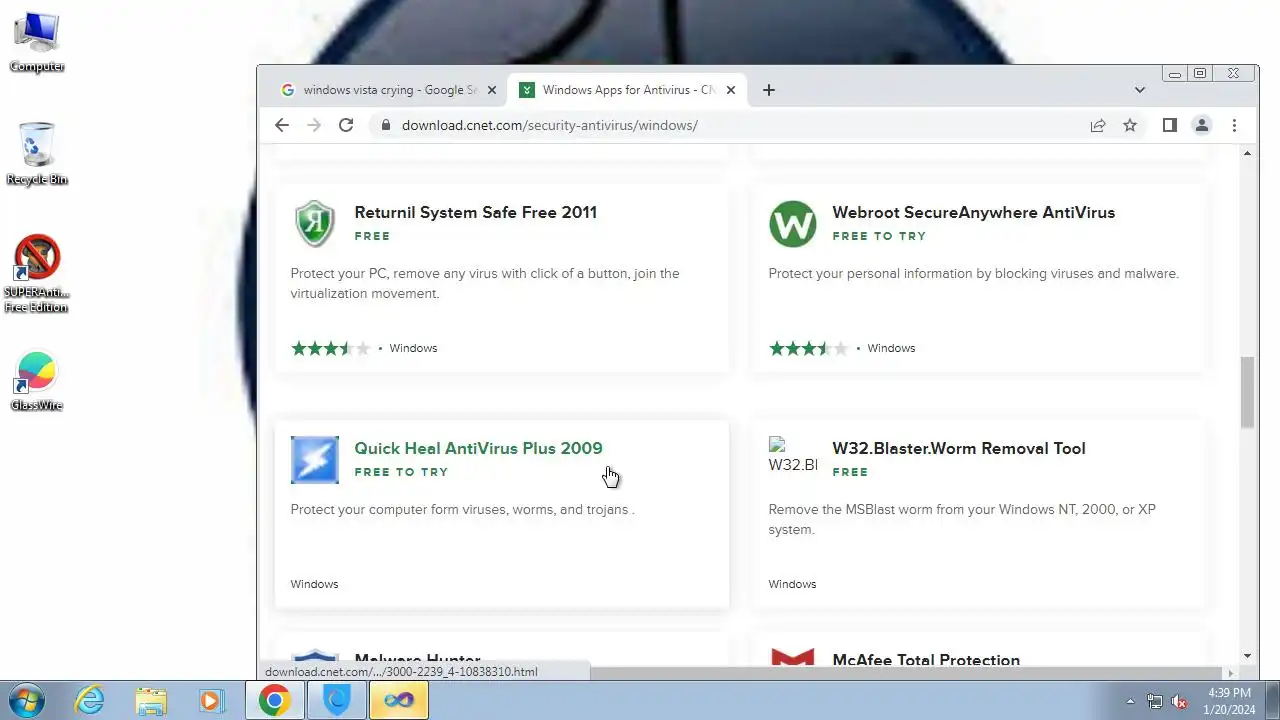Open Quick Heal AntiVirus Plus 2009 link
Viewport: 1280px width, 720px height.
coord(478,448)
